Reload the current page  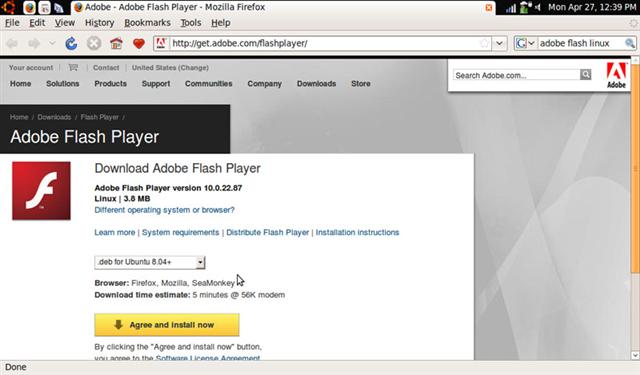(x=71, y=43)
